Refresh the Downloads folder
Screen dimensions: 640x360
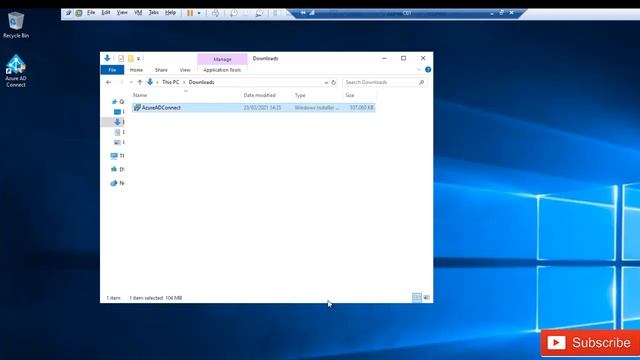click(333, 82)
